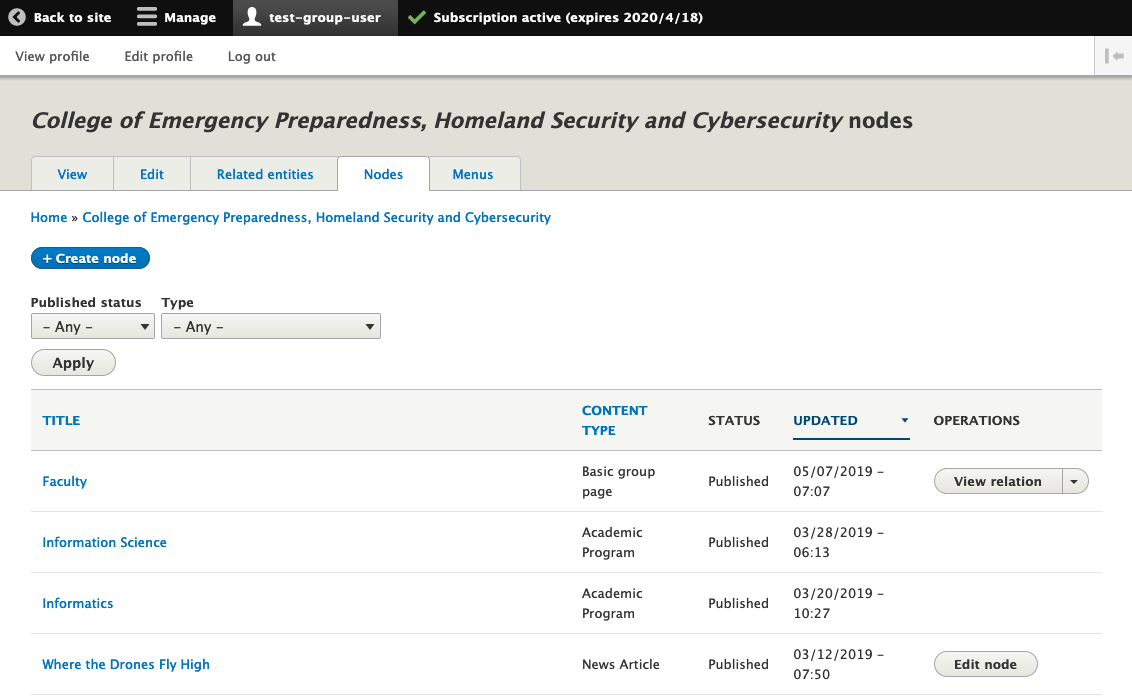Expand the View relation dropdown arrow
Viewport: 1132px width, 697px height.
1075,482
